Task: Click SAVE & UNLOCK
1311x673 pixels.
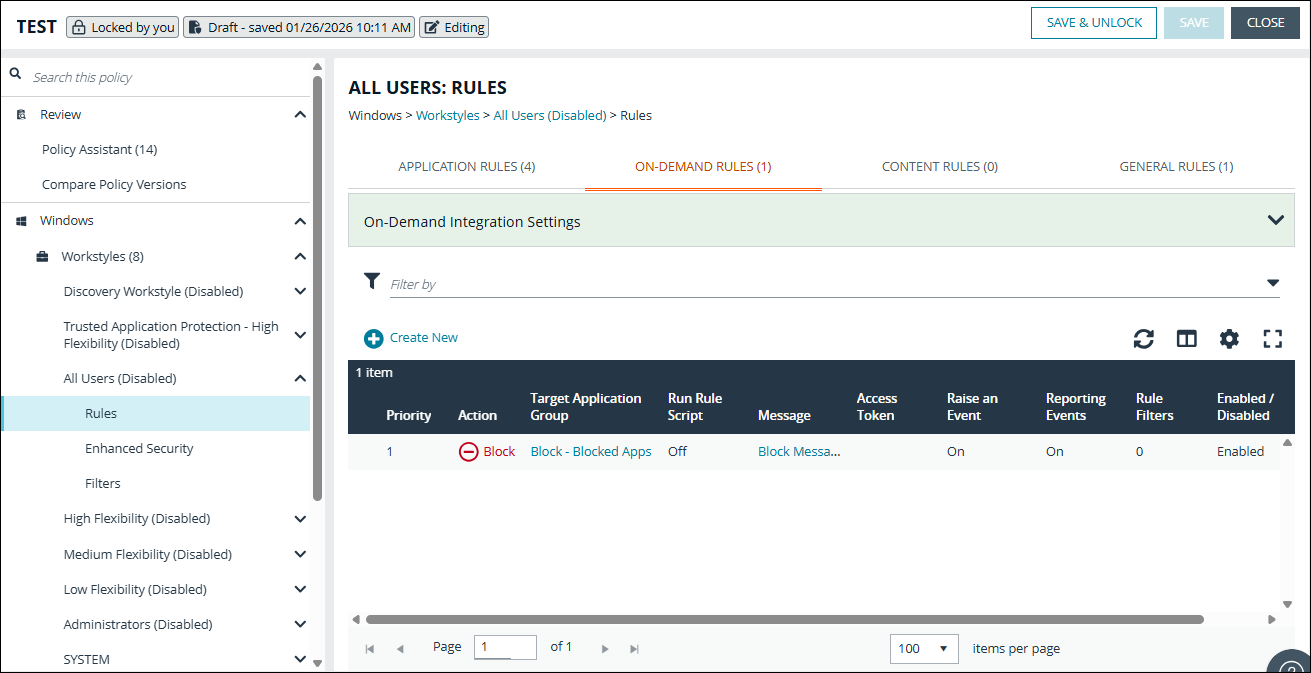Action: tap(1093, 22)
